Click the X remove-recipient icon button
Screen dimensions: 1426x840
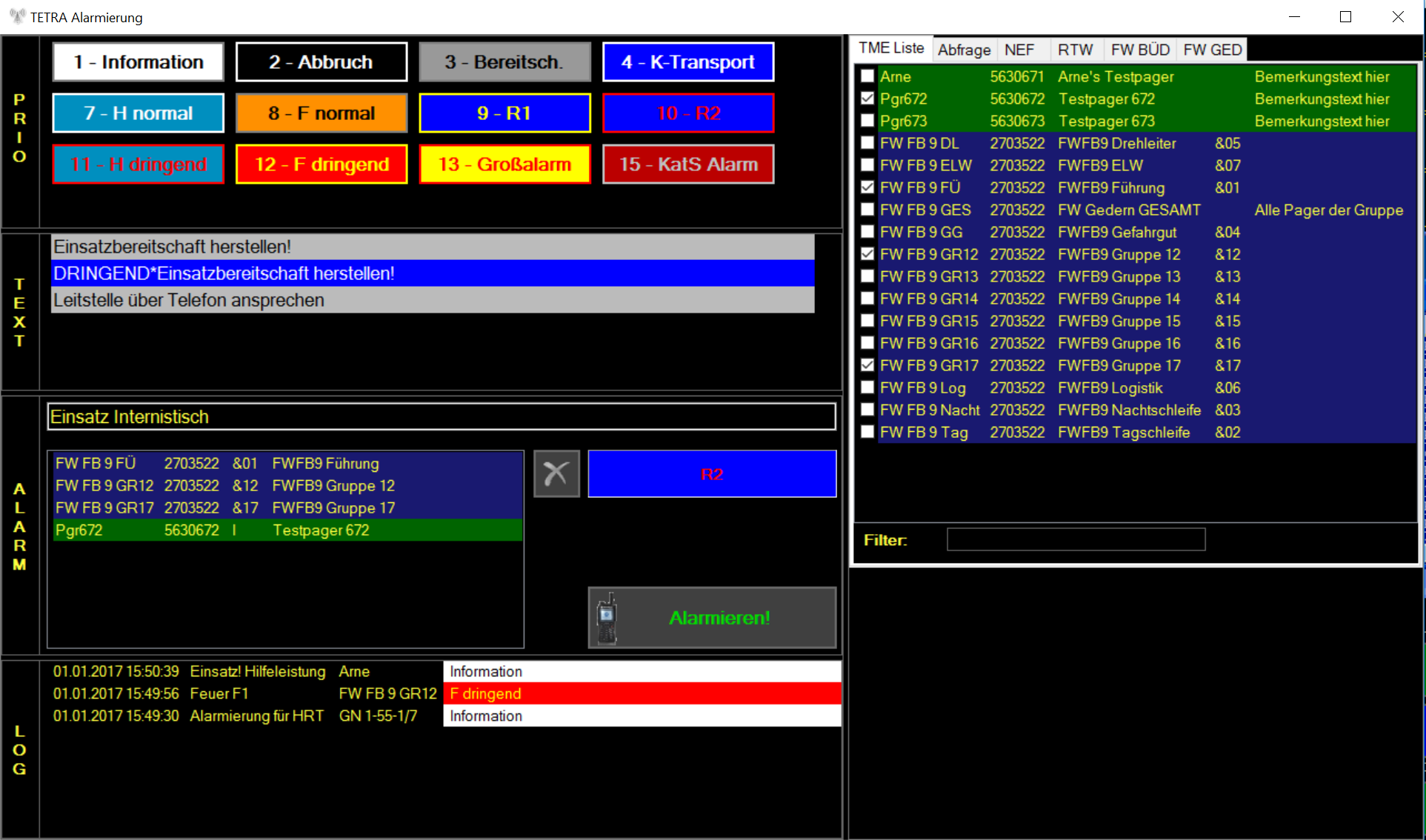click(556, 473)
